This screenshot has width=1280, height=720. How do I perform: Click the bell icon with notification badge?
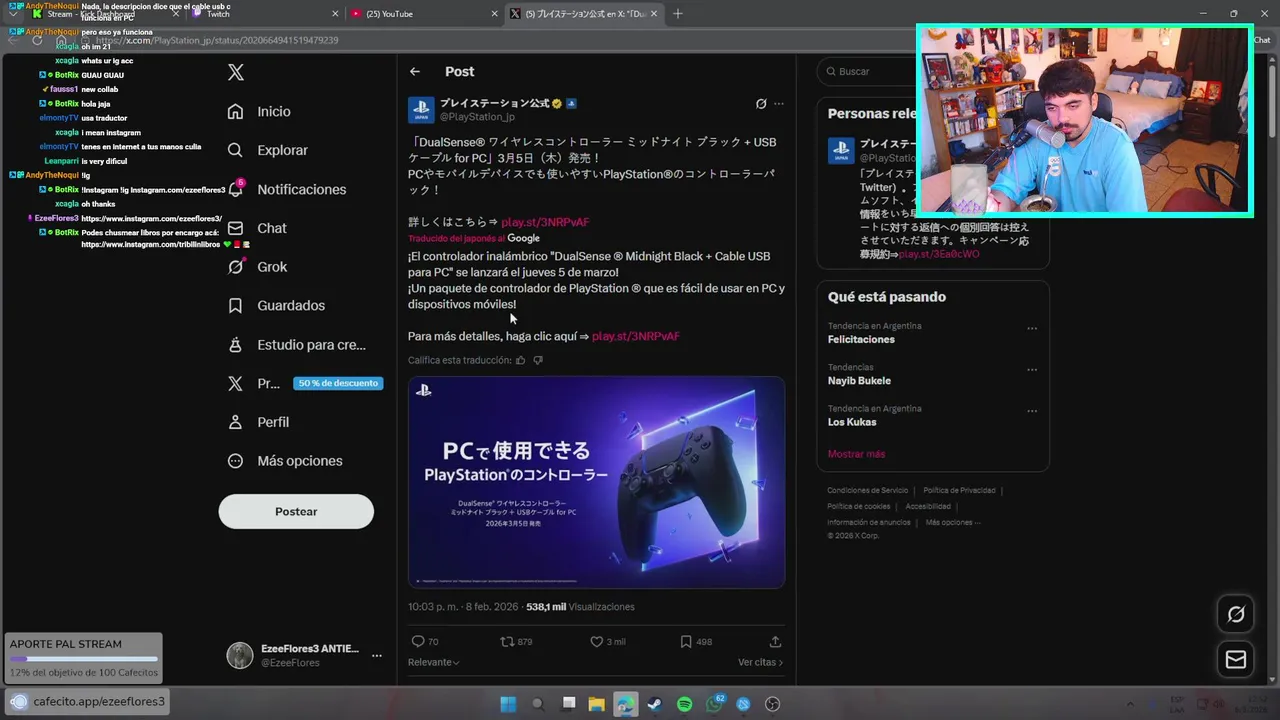(236, 189)
